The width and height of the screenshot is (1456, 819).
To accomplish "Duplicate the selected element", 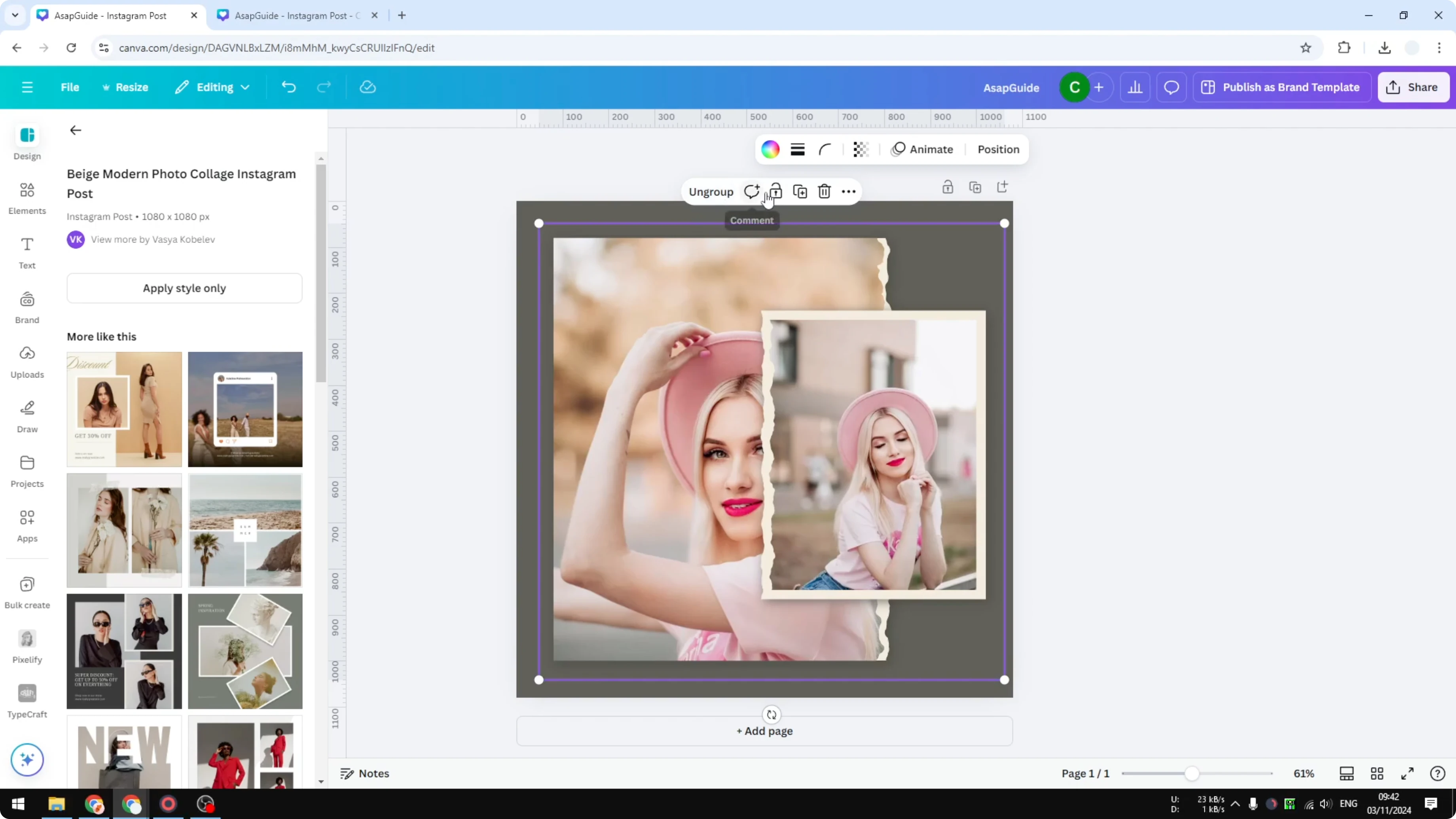I will (x=800, y=191).
